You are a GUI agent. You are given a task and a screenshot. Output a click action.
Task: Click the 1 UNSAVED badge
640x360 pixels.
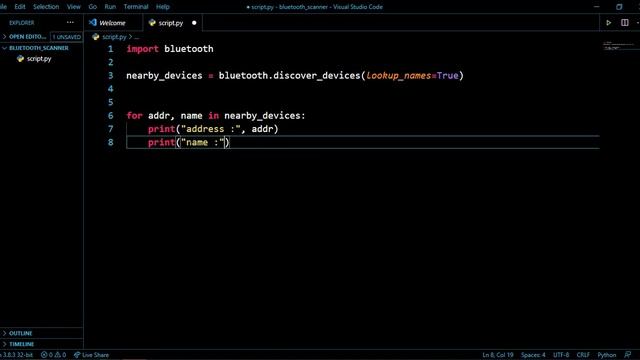tap(67, 37)
